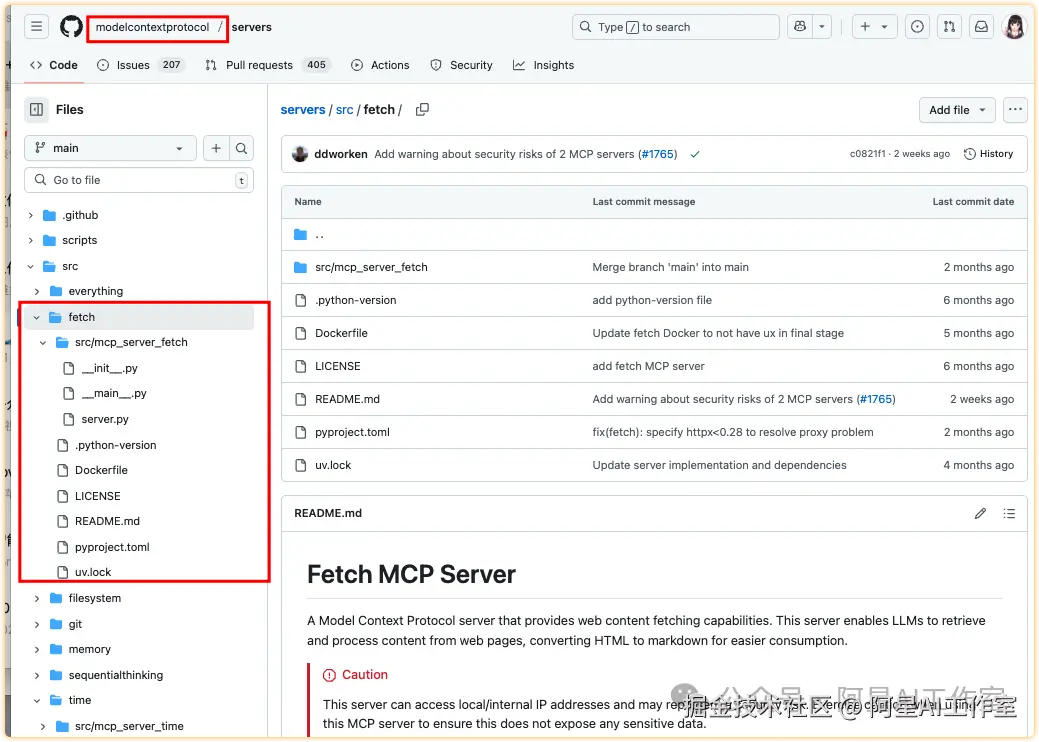Click the ddworken author name
The image size is (1039, 742).
pos(341,154)
